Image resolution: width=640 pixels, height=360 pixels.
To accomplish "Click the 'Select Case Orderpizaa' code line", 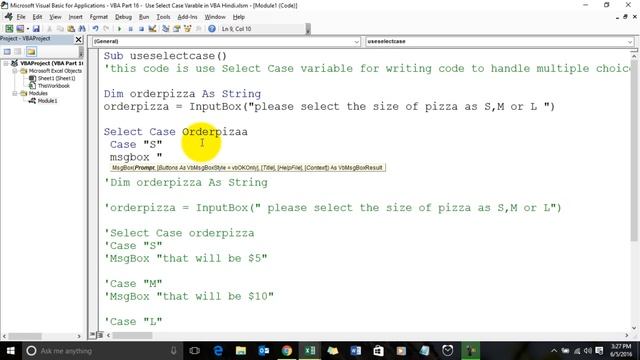I will [x=176, y=132].
